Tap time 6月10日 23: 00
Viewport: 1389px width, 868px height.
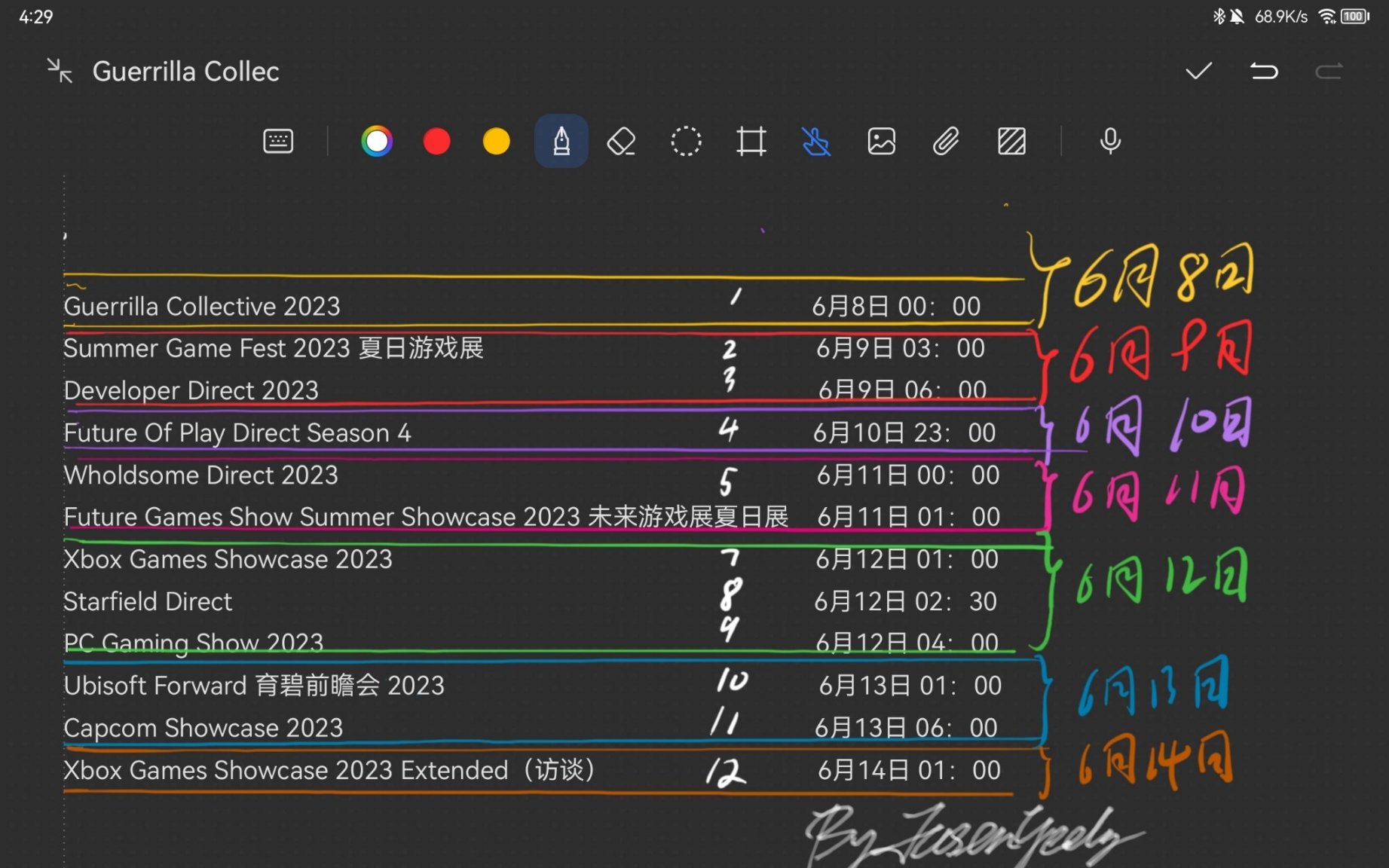tap(904, 433)
